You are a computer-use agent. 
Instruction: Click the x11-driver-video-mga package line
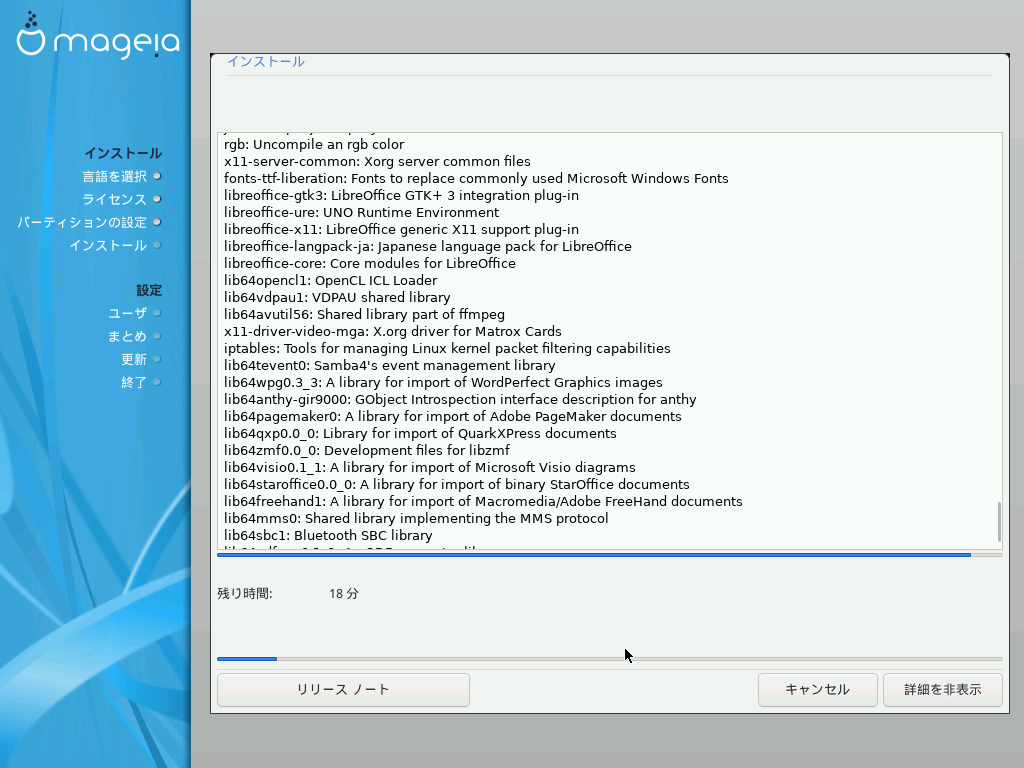pos(392,331)
